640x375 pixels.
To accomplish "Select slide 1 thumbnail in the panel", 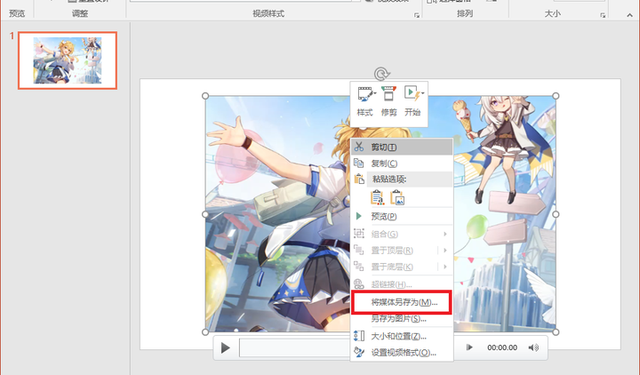I will (67, 60).
